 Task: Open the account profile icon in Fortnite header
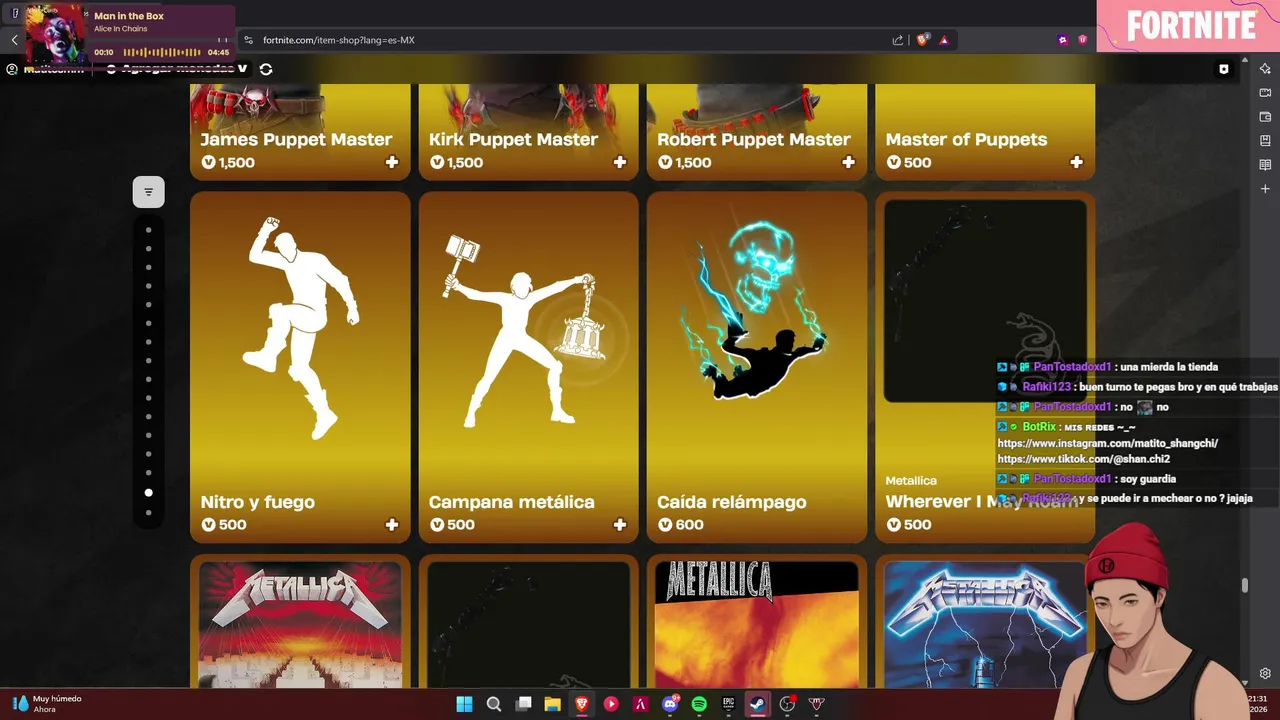[x=12, y=69]
